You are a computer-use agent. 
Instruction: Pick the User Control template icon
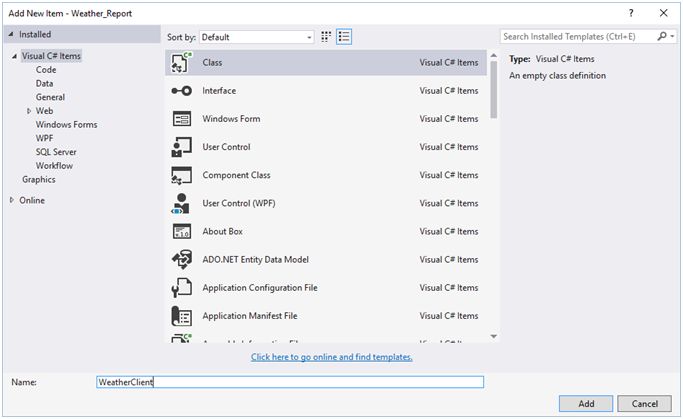click(182, 147)
